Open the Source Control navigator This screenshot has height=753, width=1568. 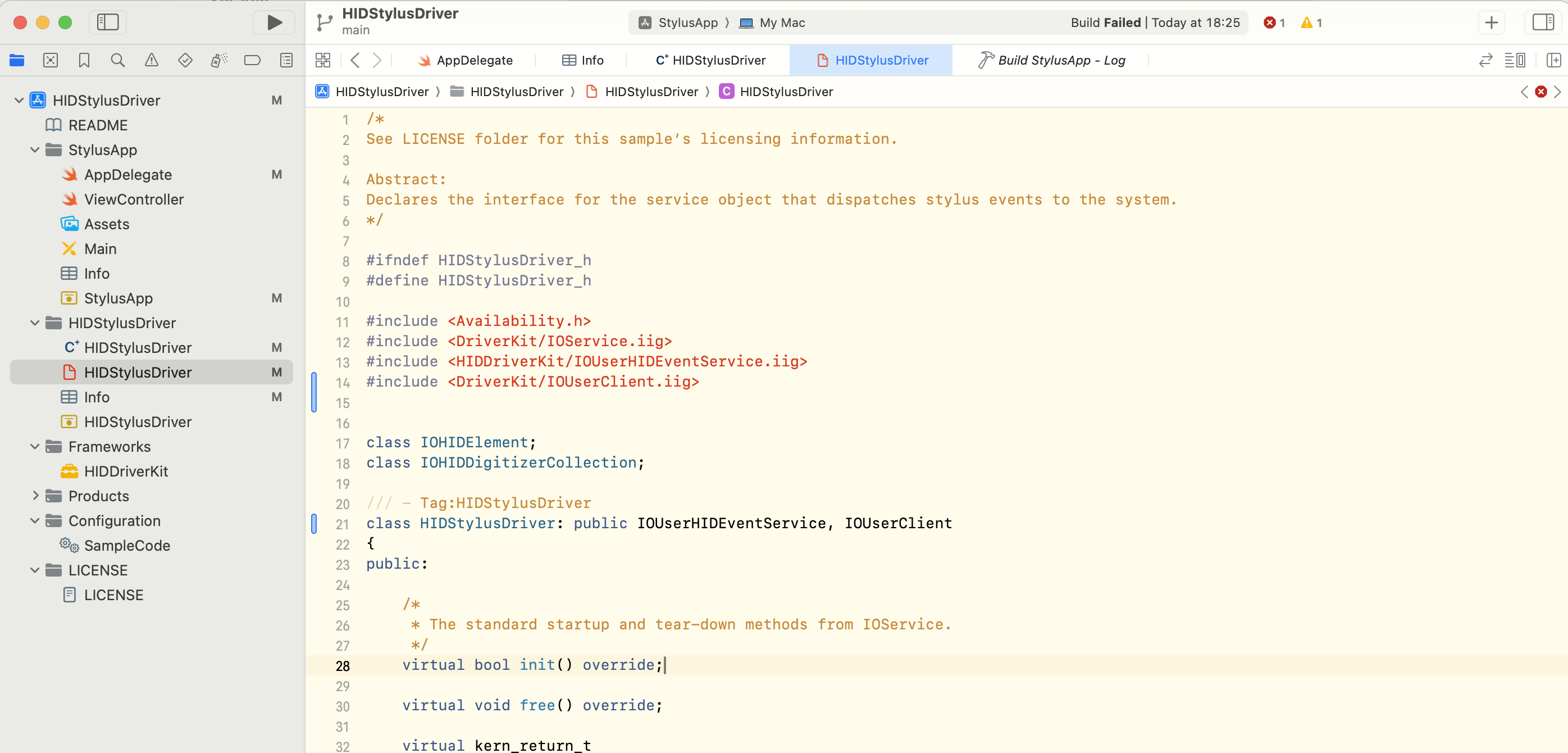tap(51, 60)
